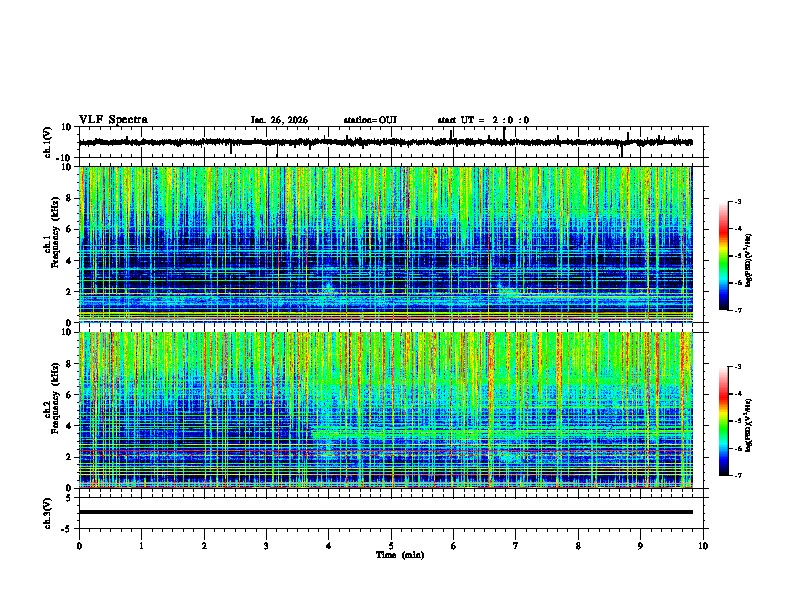792x612 pixels.
Task: Click the "0" tick on the time axis
Action: coord(79,546)
